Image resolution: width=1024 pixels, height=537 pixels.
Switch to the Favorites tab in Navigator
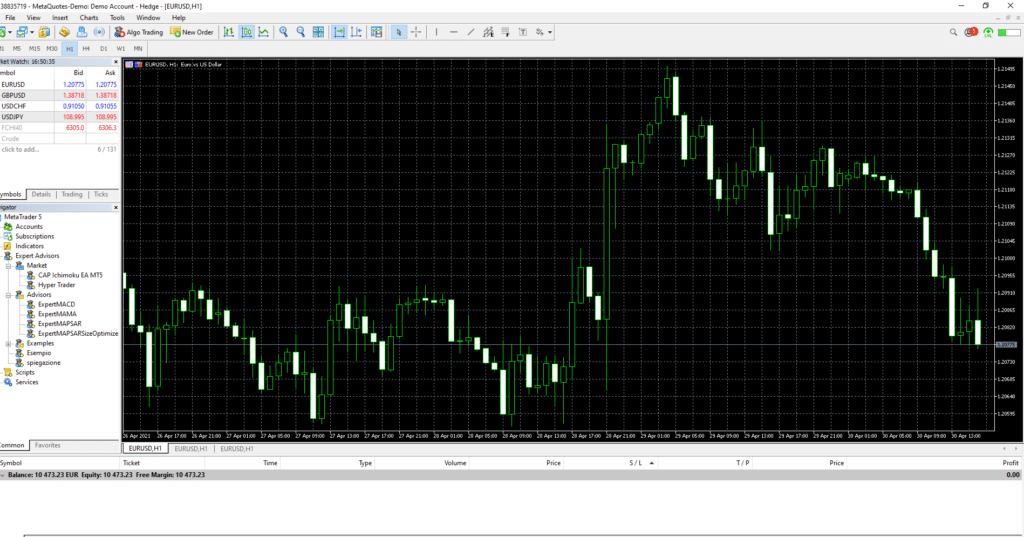point(48,446)
